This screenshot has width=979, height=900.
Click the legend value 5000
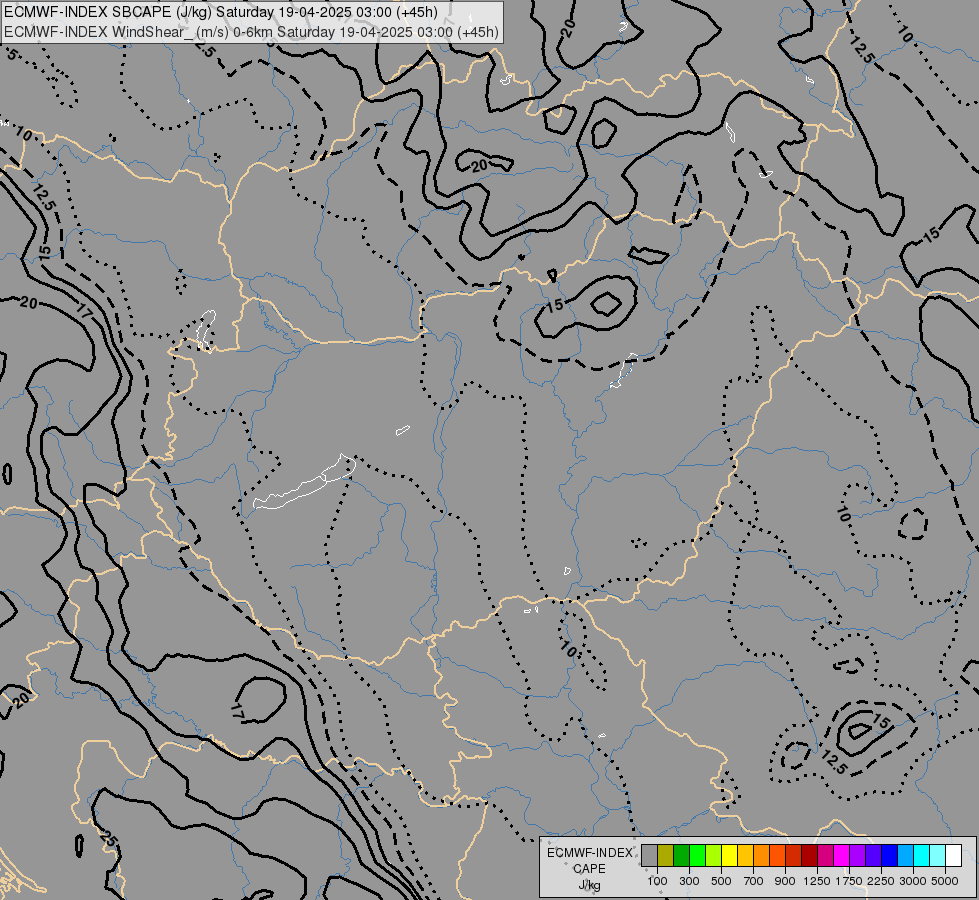945,881
